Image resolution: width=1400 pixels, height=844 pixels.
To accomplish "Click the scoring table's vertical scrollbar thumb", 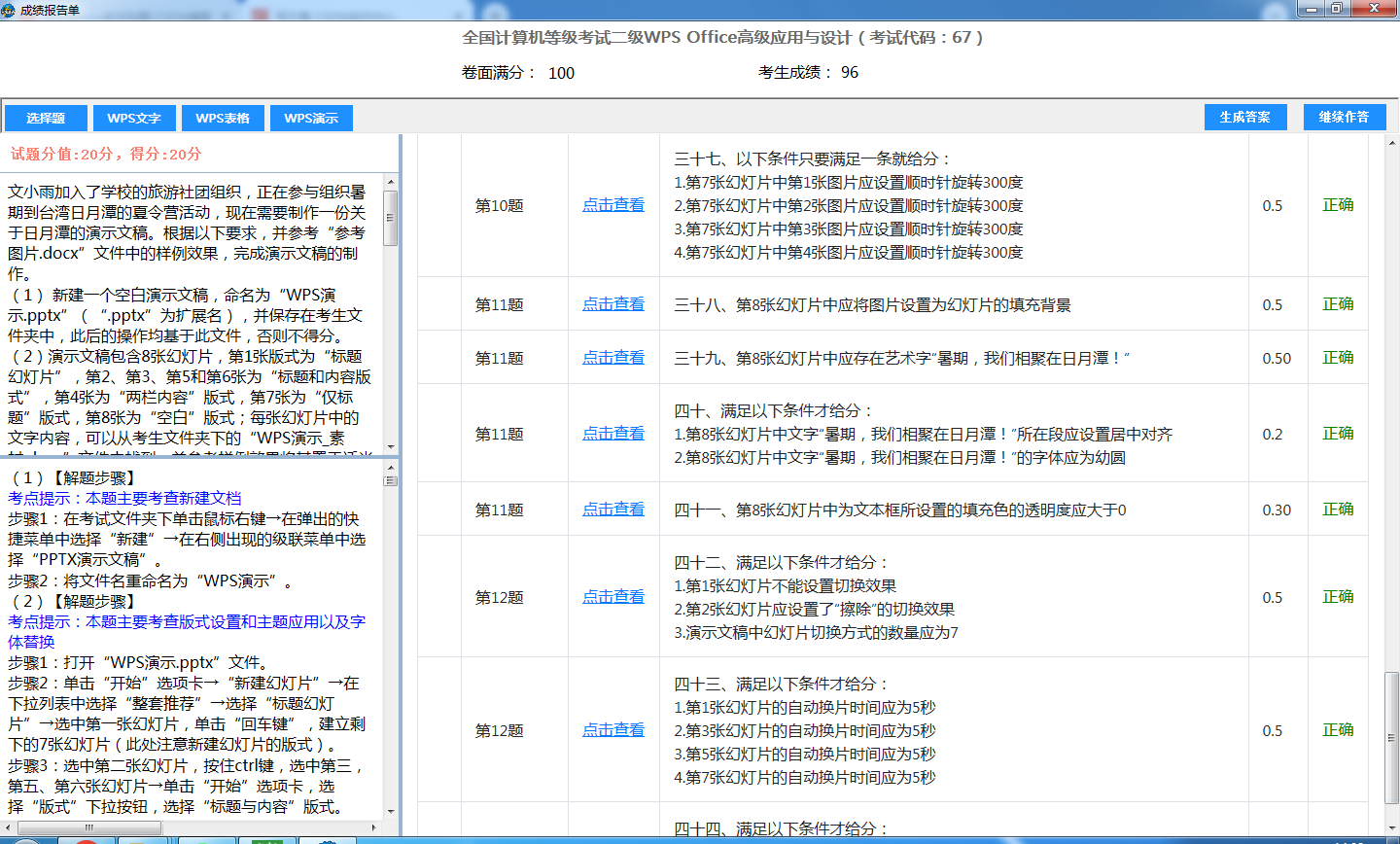I will pos(1391,736).
